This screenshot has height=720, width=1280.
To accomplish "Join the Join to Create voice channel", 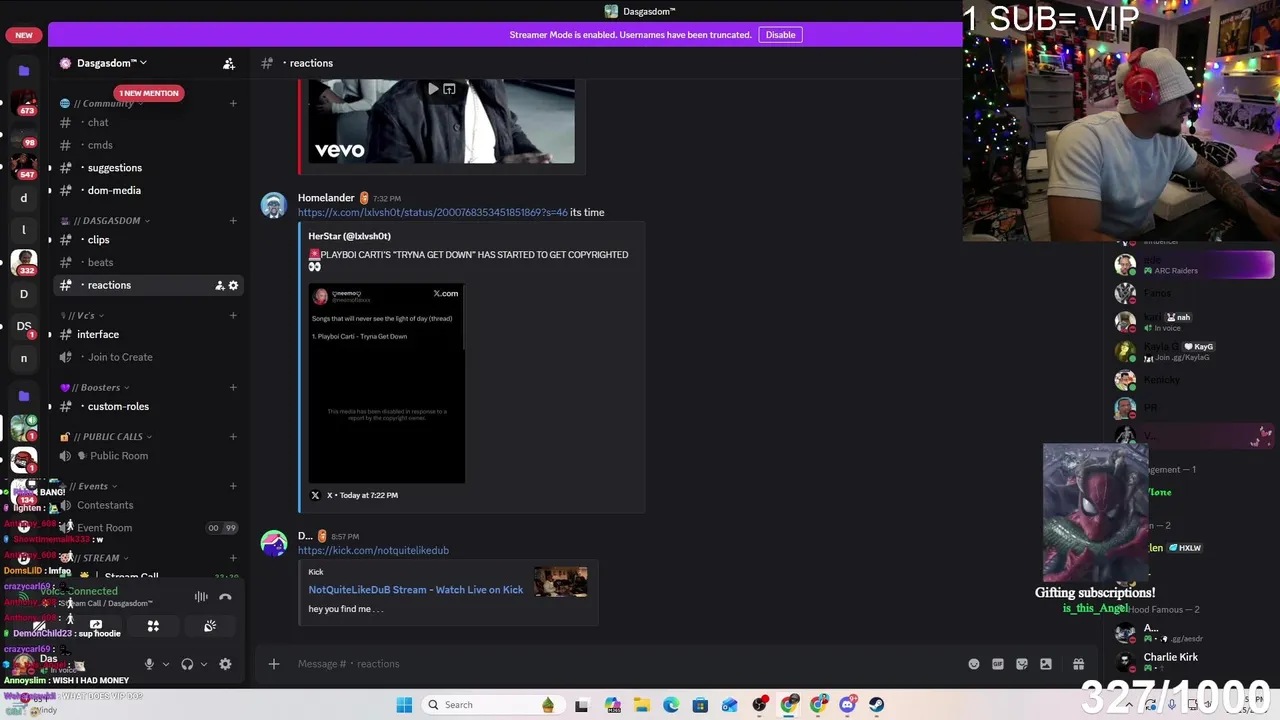I will pos(147,357).
